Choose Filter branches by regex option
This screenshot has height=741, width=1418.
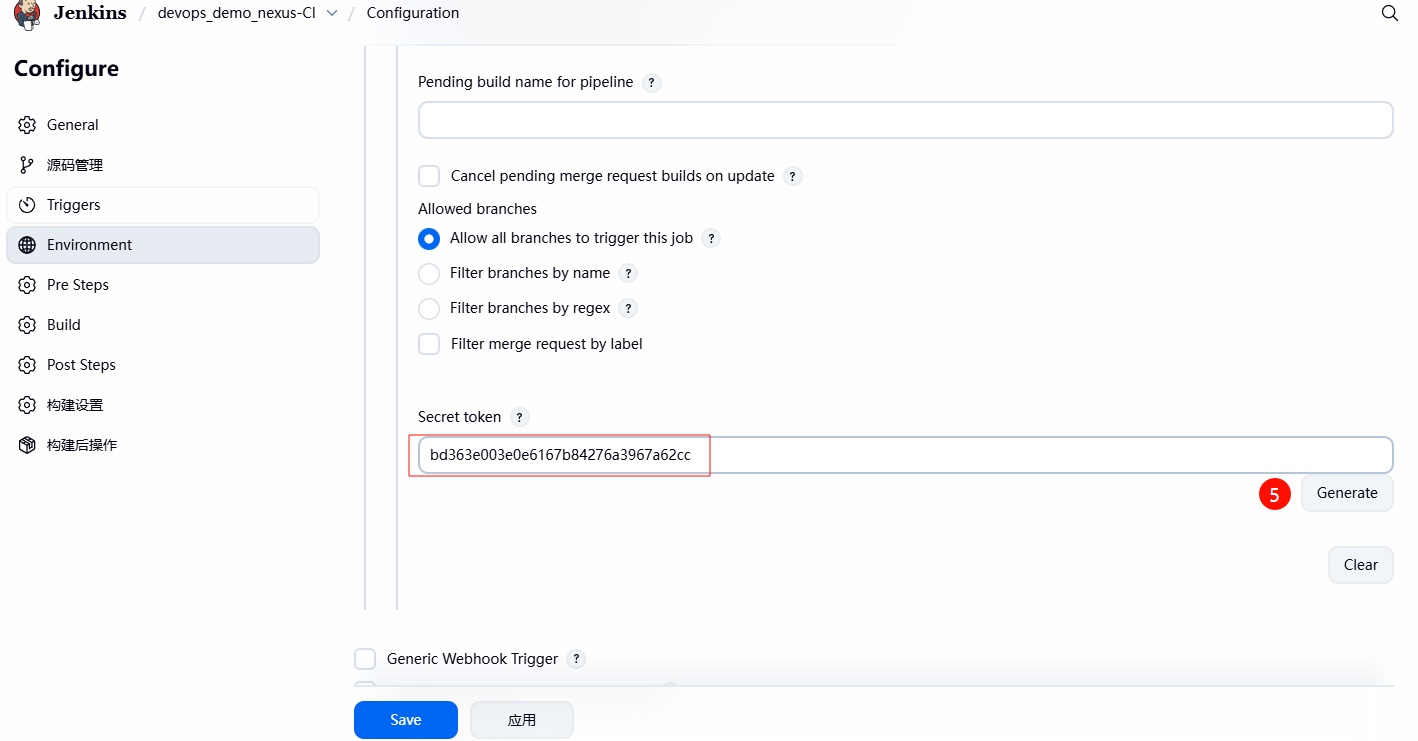click(x=429, y=308)
